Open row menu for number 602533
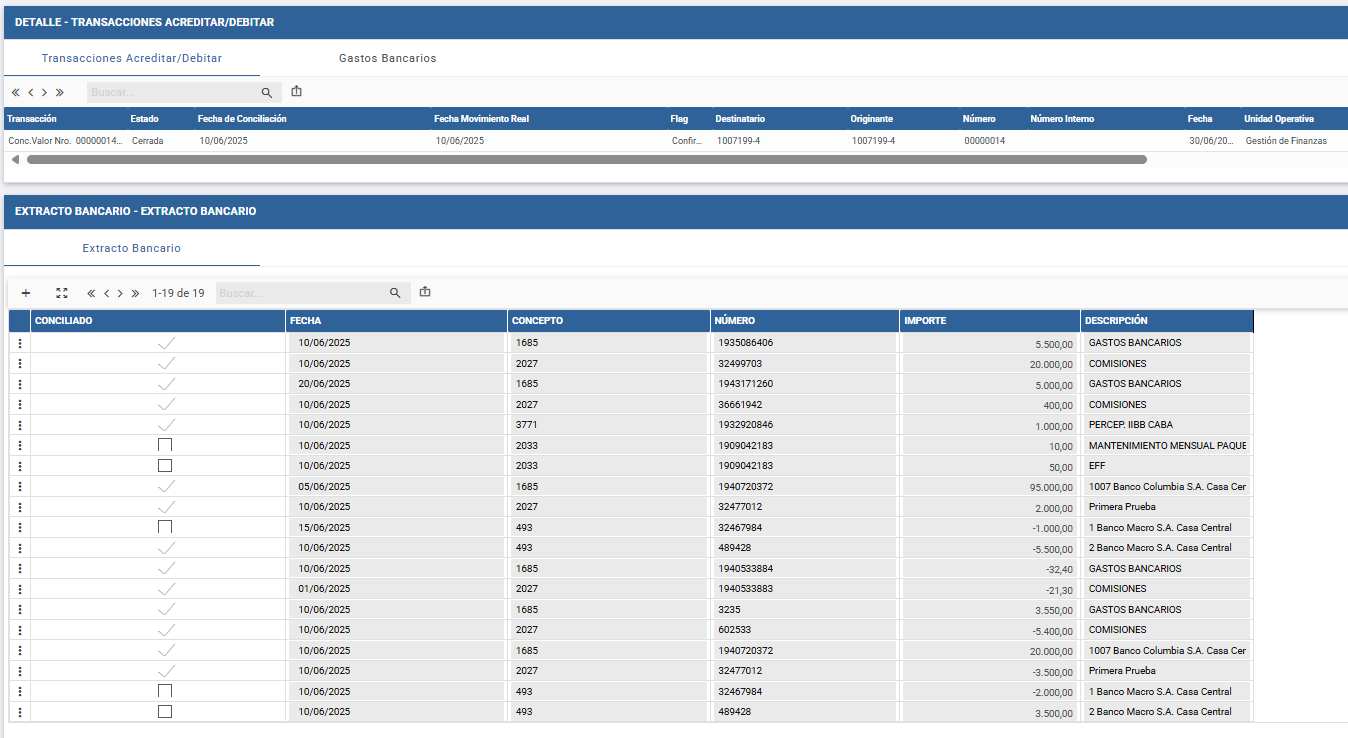 pos(20,630)
